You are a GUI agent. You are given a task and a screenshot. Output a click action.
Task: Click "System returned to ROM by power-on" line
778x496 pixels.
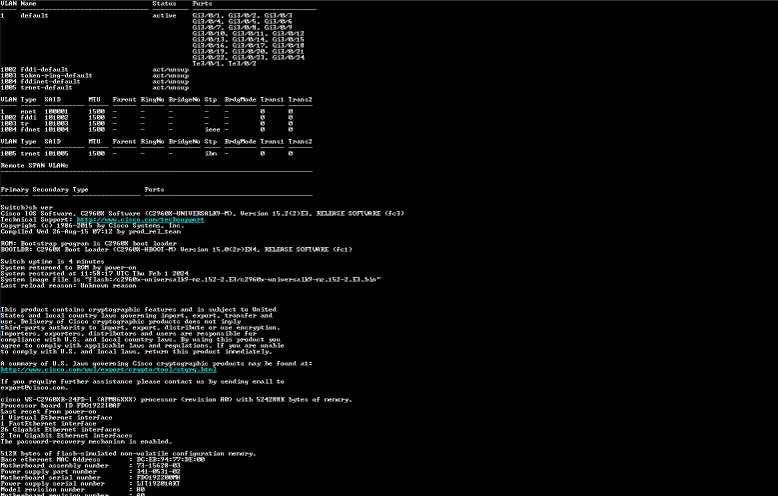pyautogui.click(x=68, y=267)
